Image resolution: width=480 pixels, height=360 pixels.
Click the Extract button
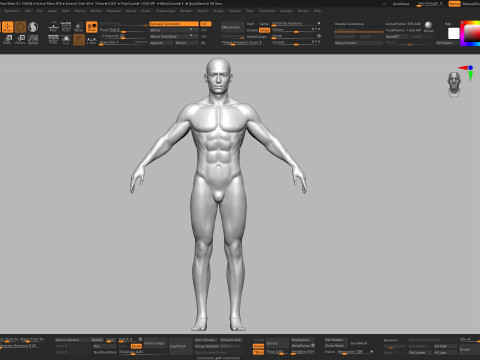[277, 343]
